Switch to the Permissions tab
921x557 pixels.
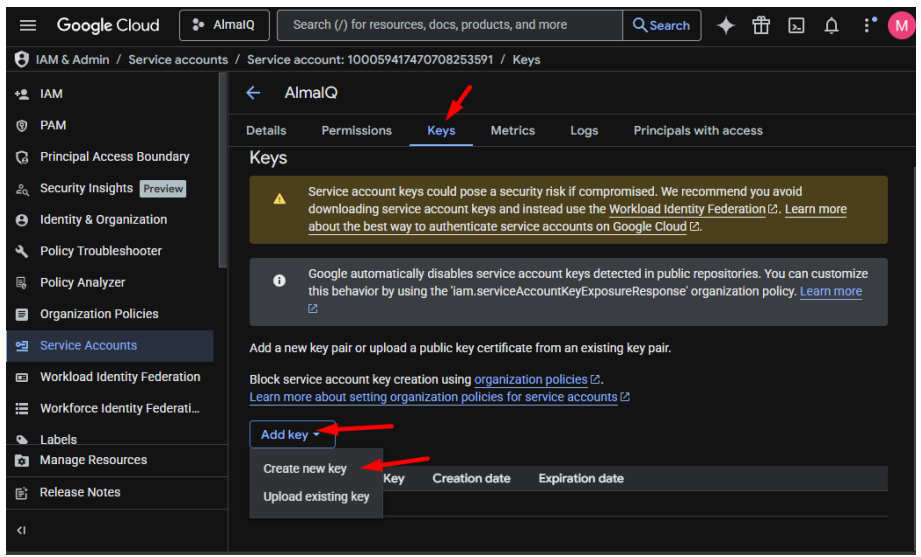click(x=357, y=130)
